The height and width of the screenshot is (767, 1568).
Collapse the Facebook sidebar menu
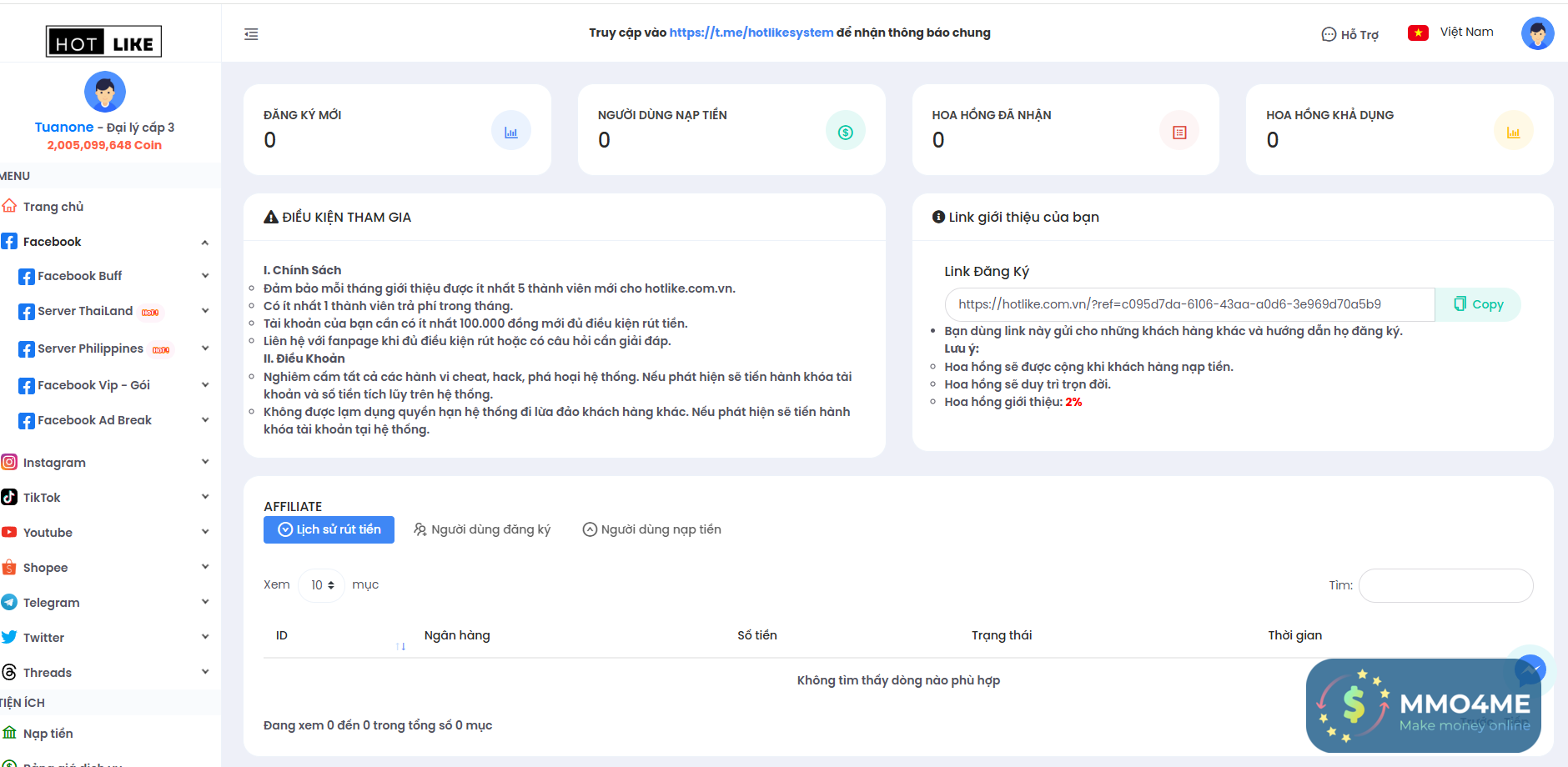[x=204, y=243]
